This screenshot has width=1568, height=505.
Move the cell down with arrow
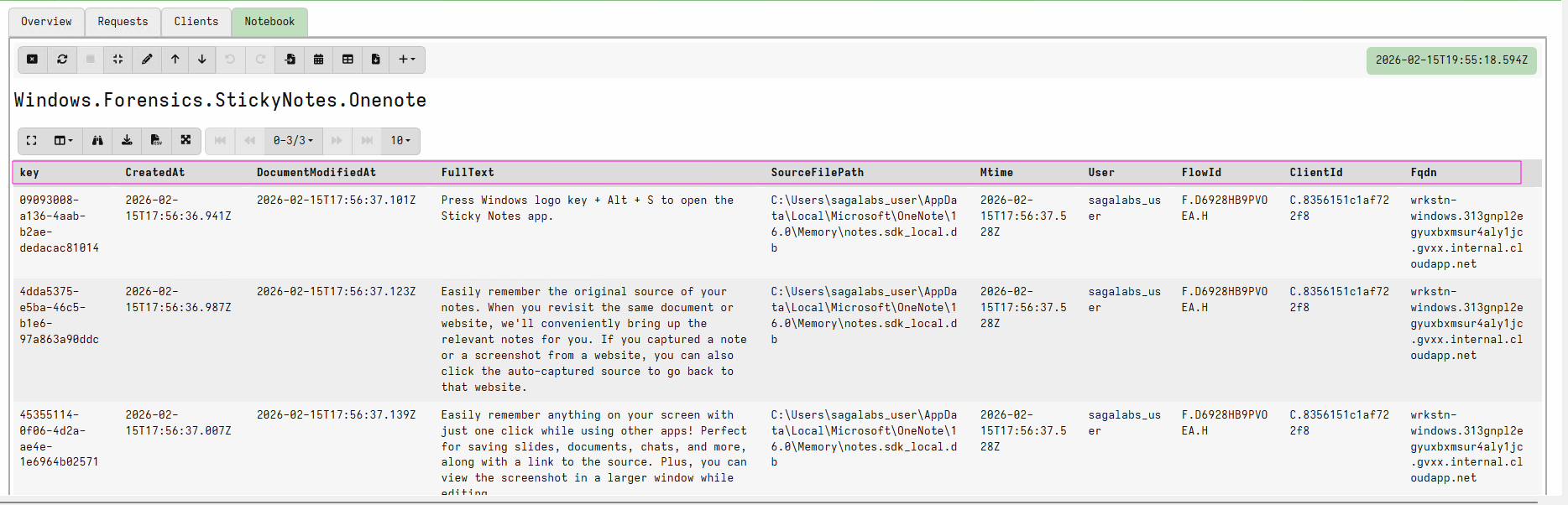[202, 60]
